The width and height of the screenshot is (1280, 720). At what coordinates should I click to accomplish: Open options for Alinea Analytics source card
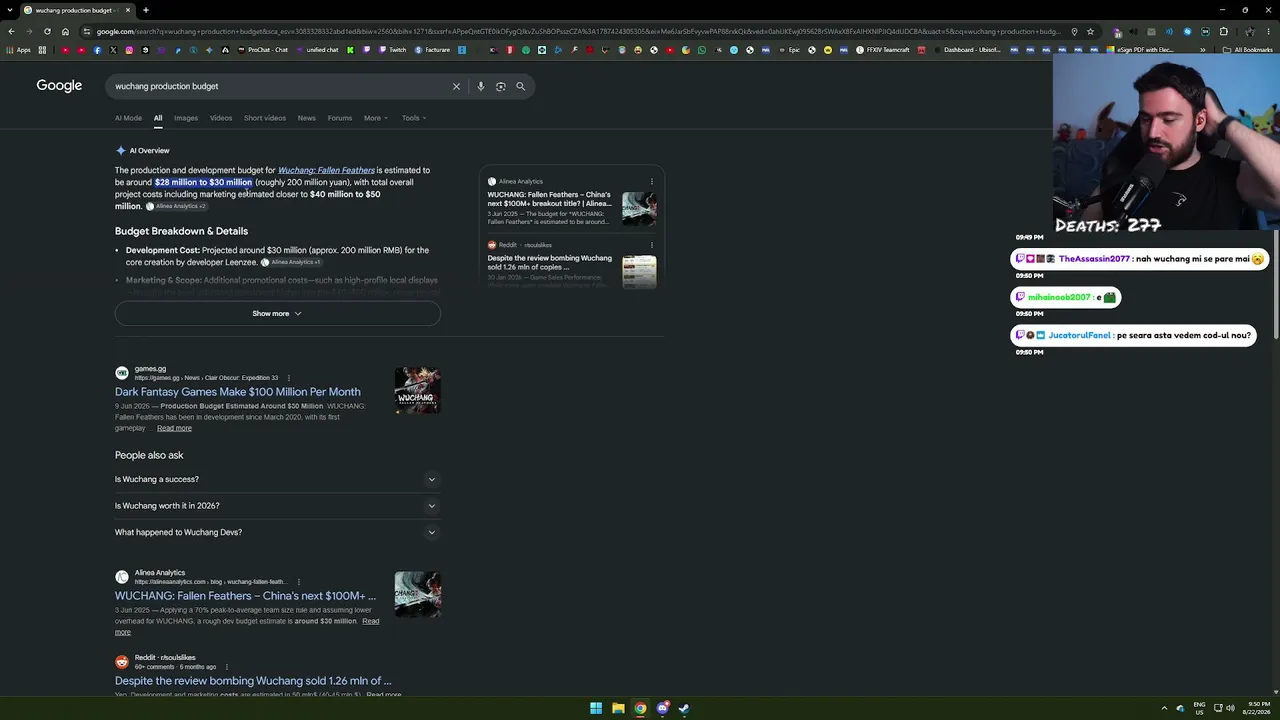click(x=652, y=182)
